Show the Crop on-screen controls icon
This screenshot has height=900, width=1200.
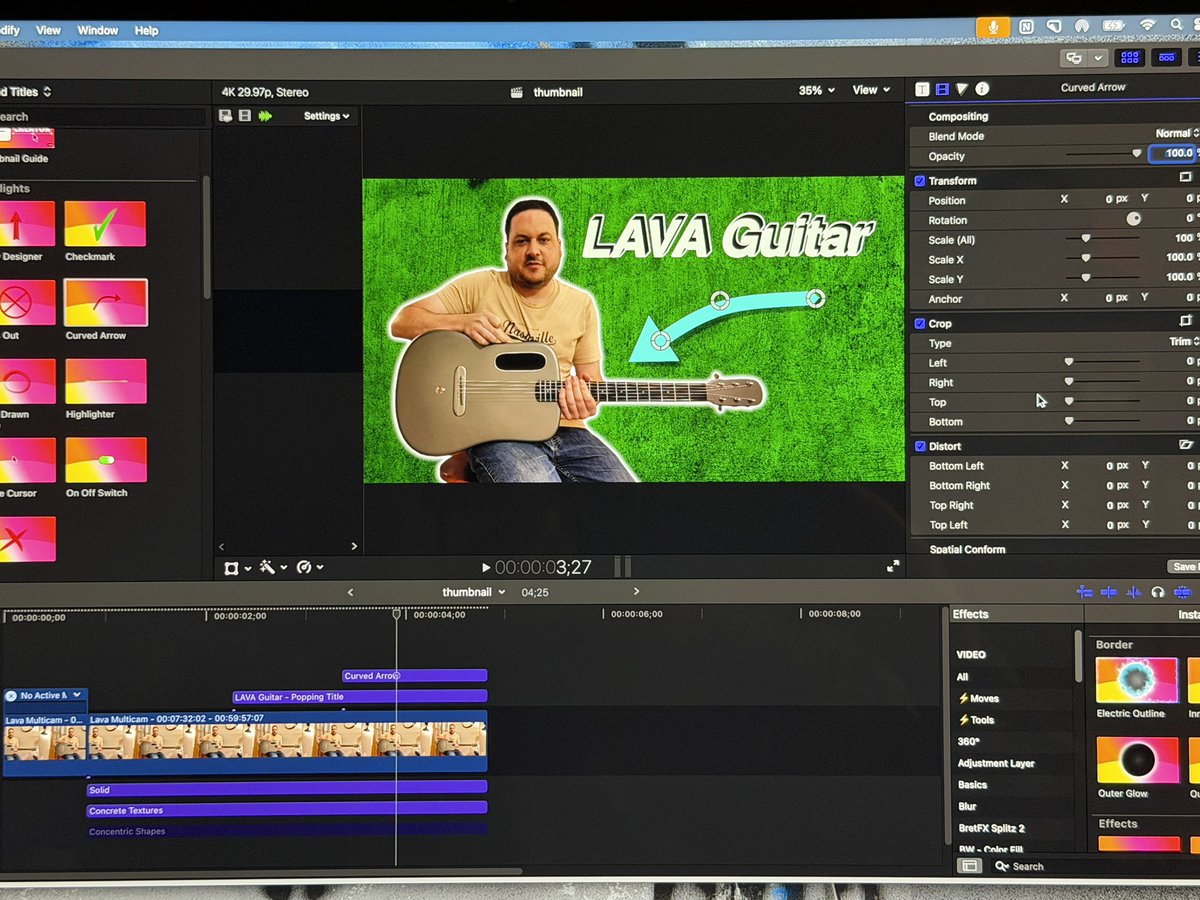pos(1185,321)
